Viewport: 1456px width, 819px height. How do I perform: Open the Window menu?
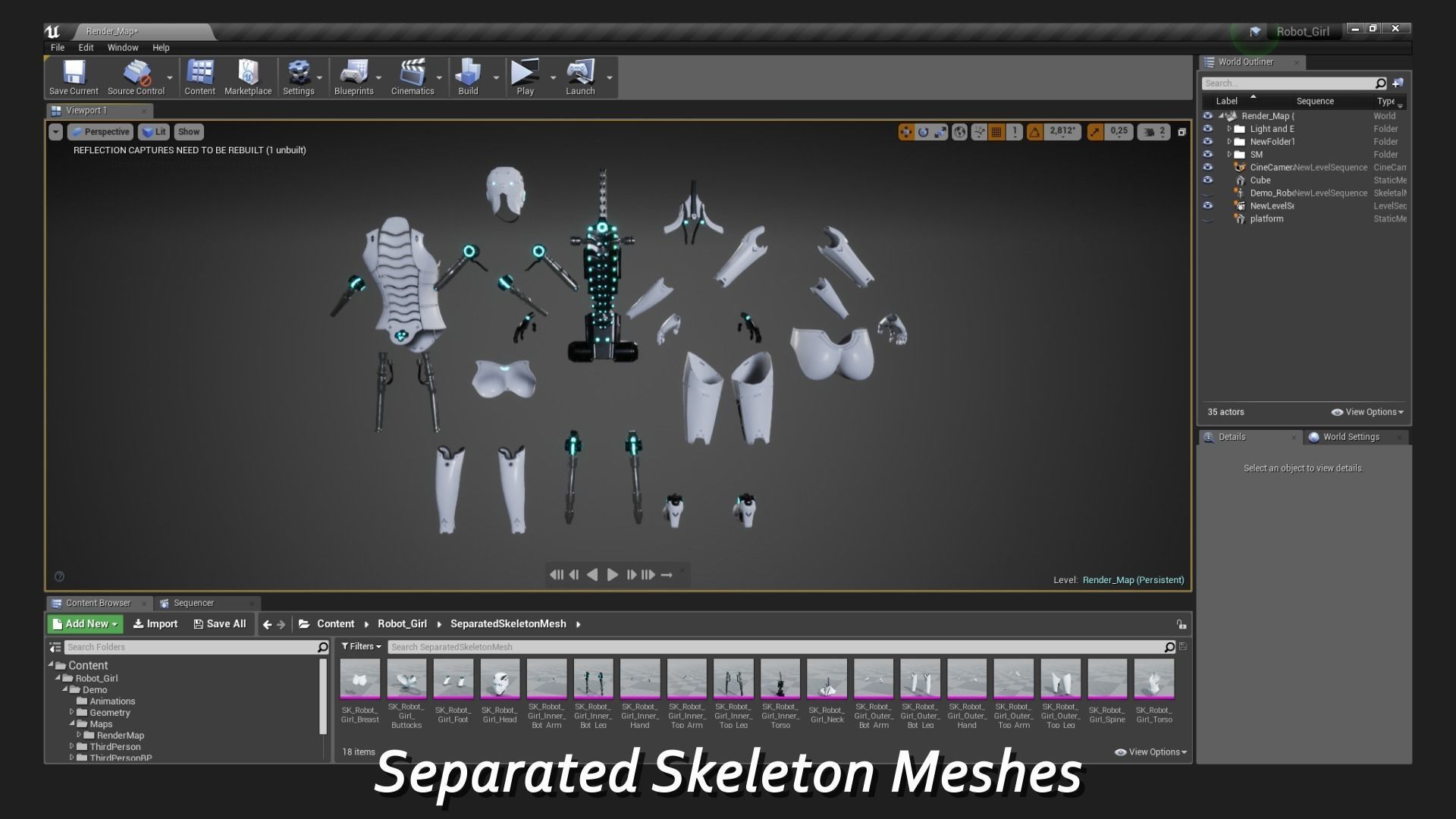(122, 47)
